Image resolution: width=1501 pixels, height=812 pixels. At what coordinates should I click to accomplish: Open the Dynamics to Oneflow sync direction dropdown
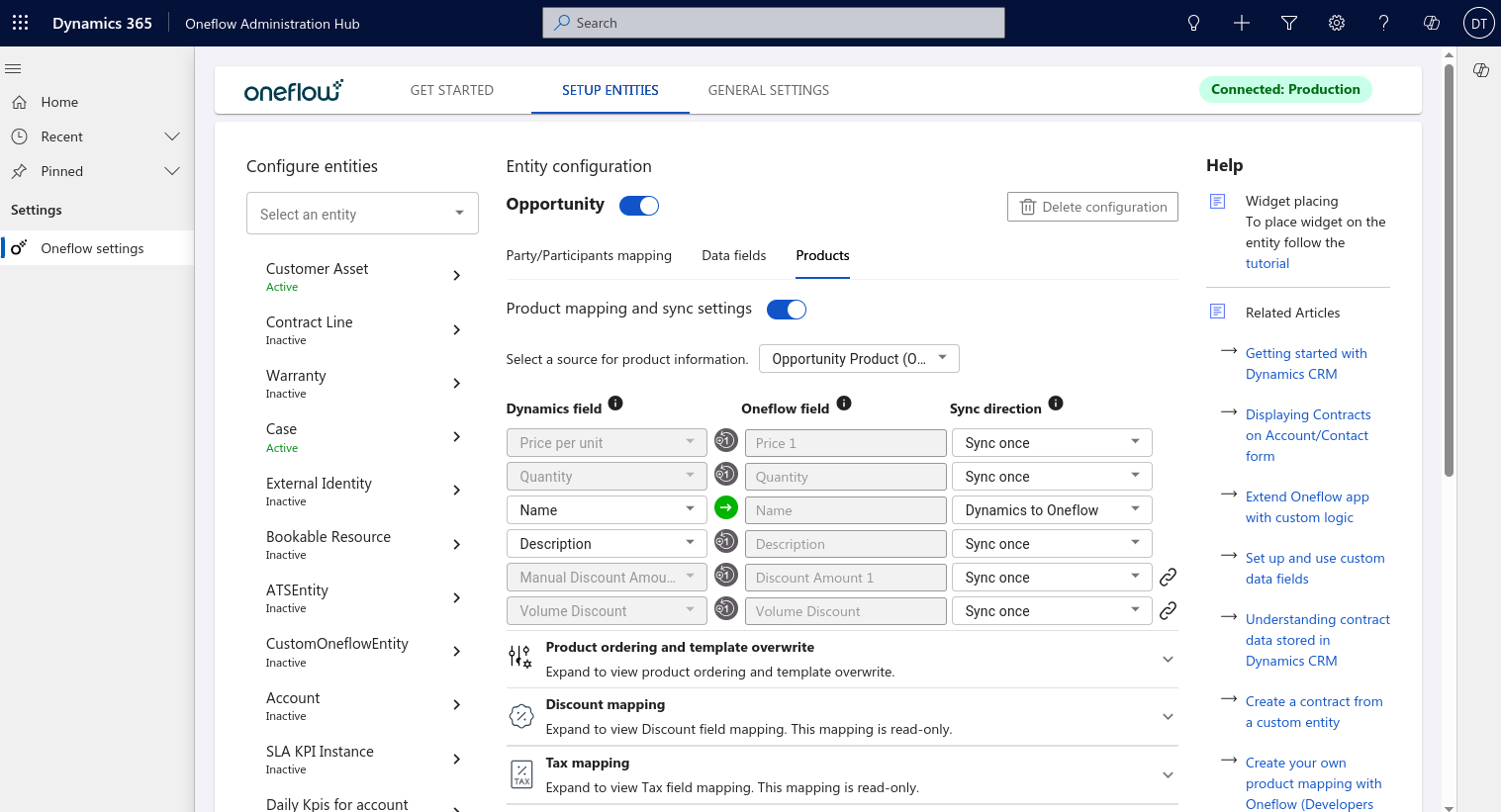coord(1052,509)
